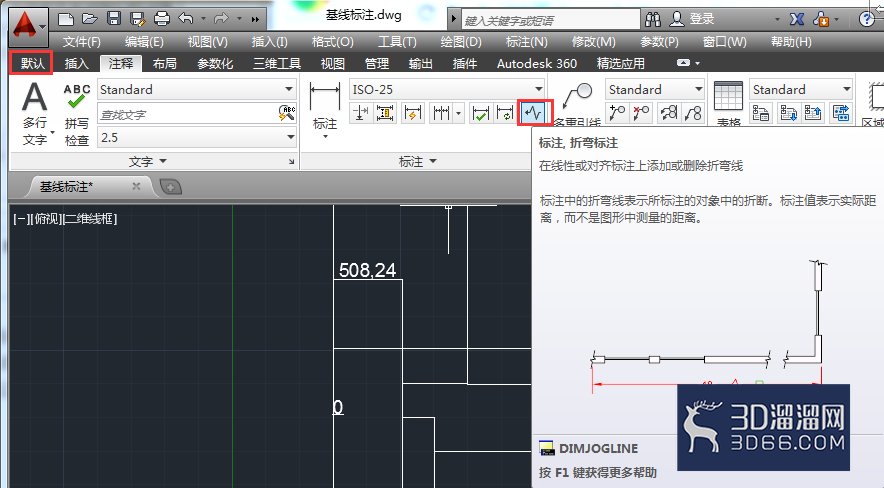Open the Autodesk 360 ribbon tab
This screenshot has width=884, height=488.
click(x=537, y=63)
